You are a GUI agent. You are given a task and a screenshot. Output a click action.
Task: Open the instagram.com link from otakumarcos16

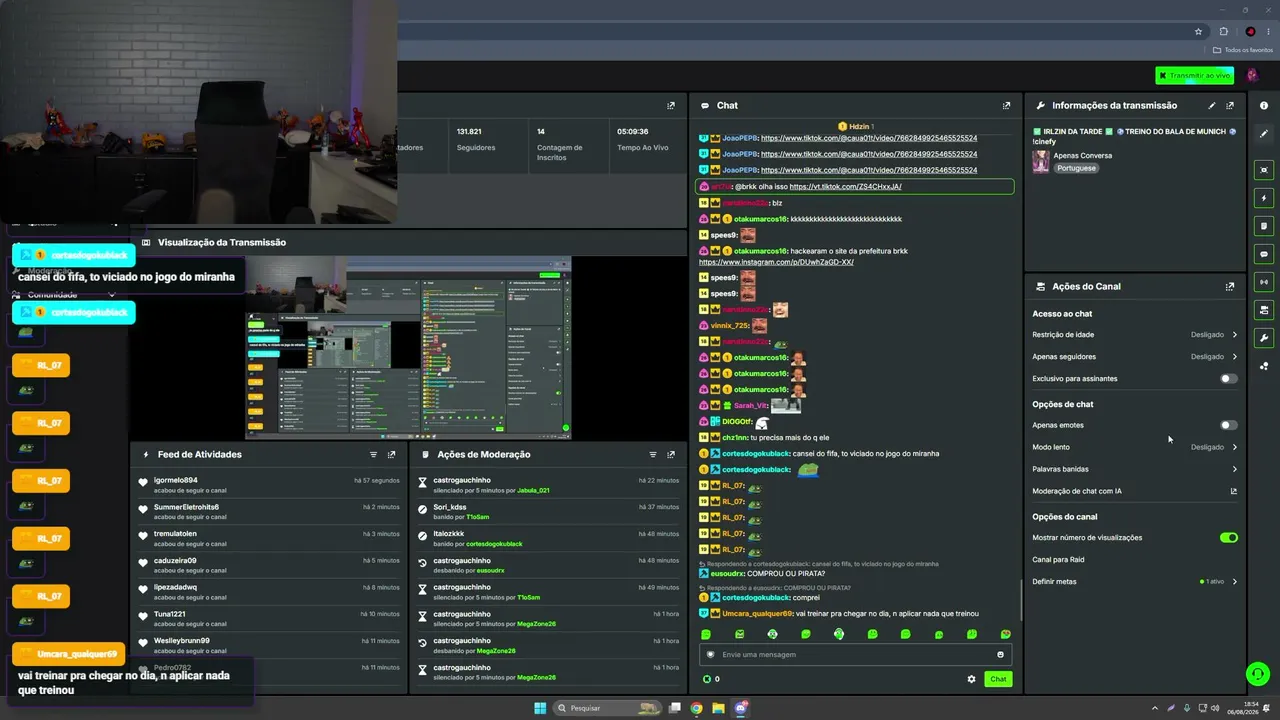tap(776, 262)
